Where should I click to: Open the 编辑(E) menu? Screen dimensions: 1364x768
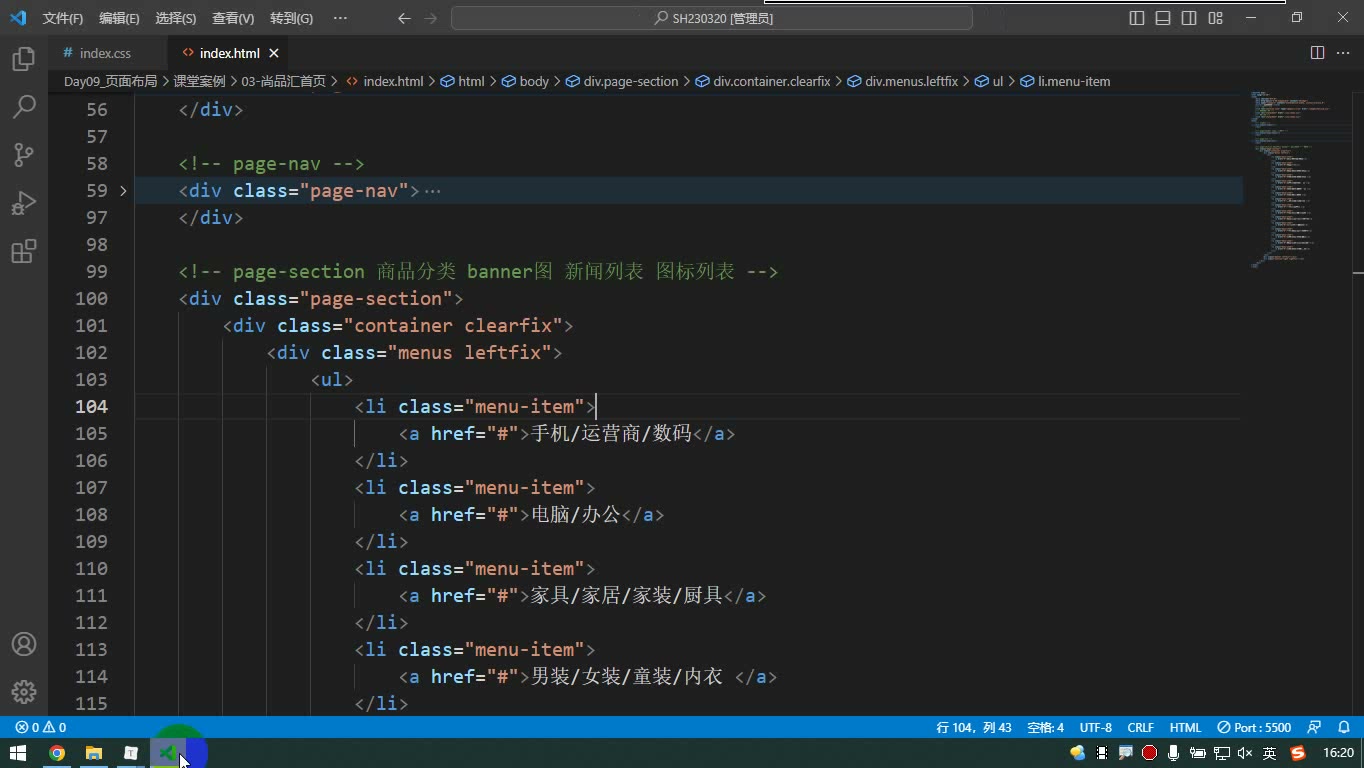pyautogui.click(x=120, y=18)
